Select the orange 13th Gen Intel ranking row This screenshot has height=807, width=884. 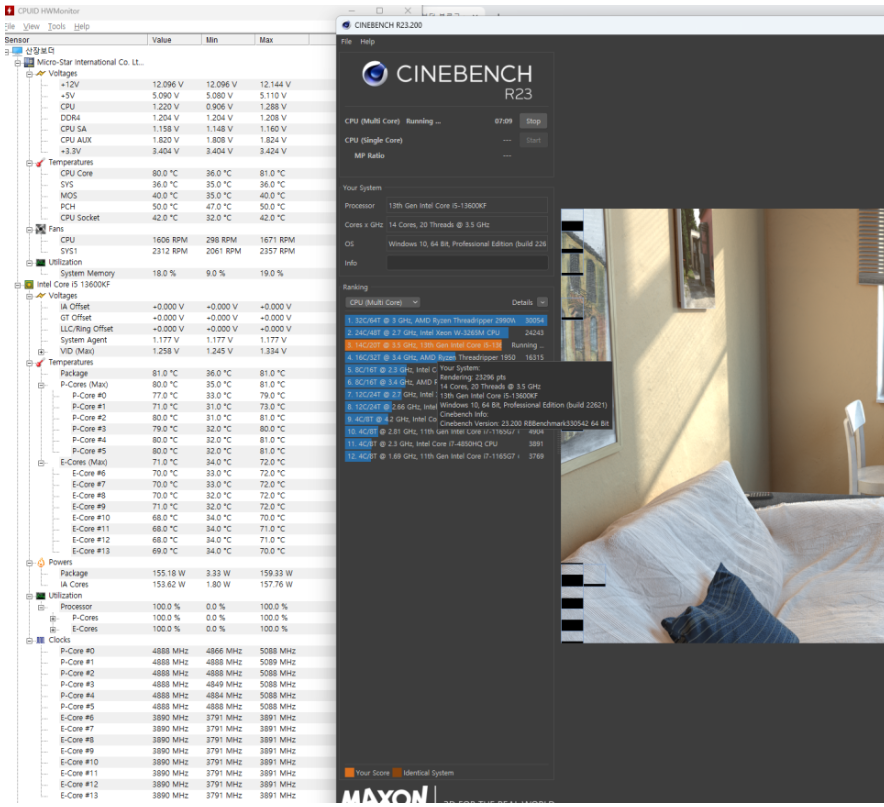coord(445,345)
